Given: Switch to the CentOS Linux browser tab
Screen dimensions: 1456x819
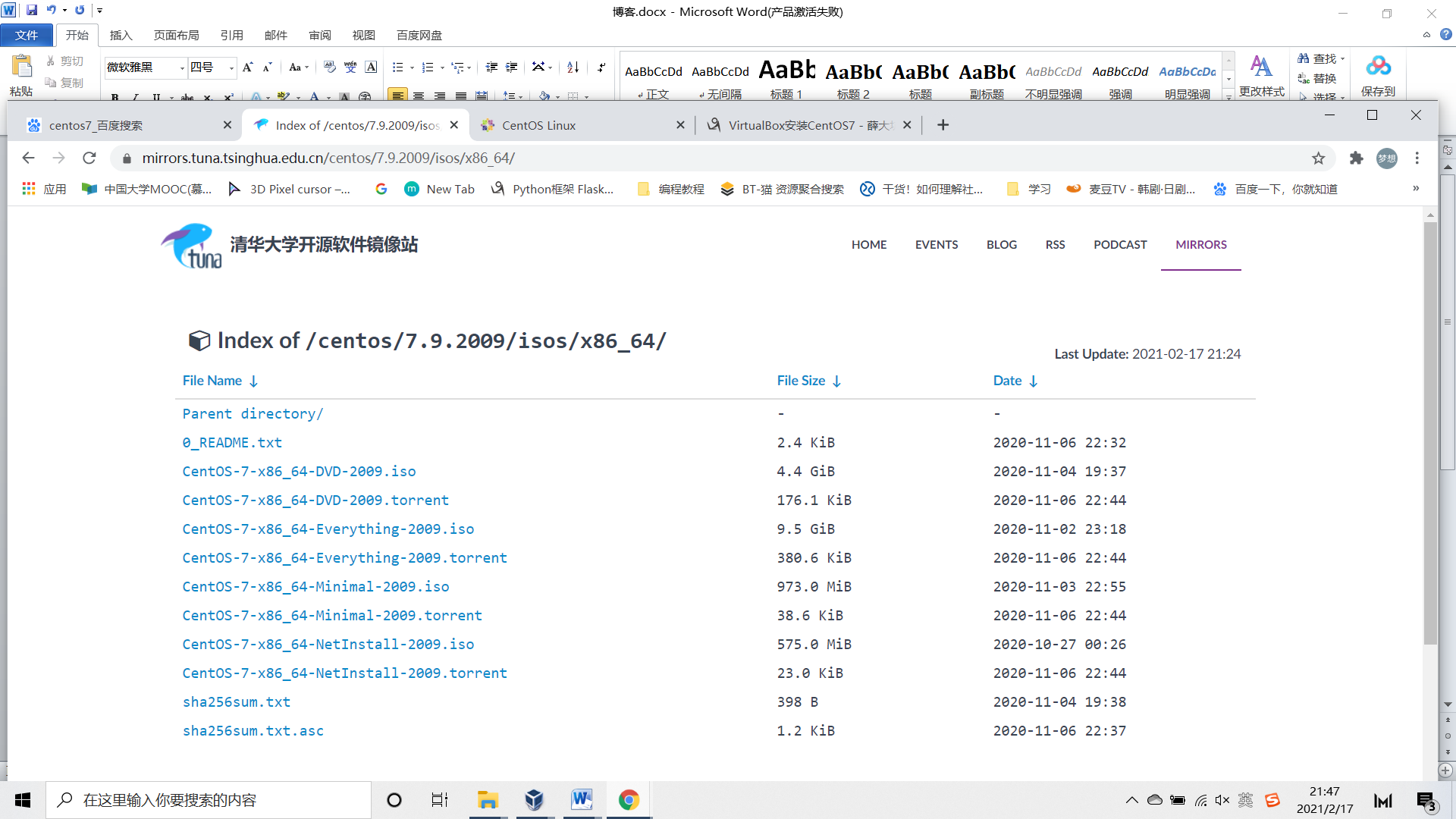Looking at the screenshot, I should pos(538,125).
